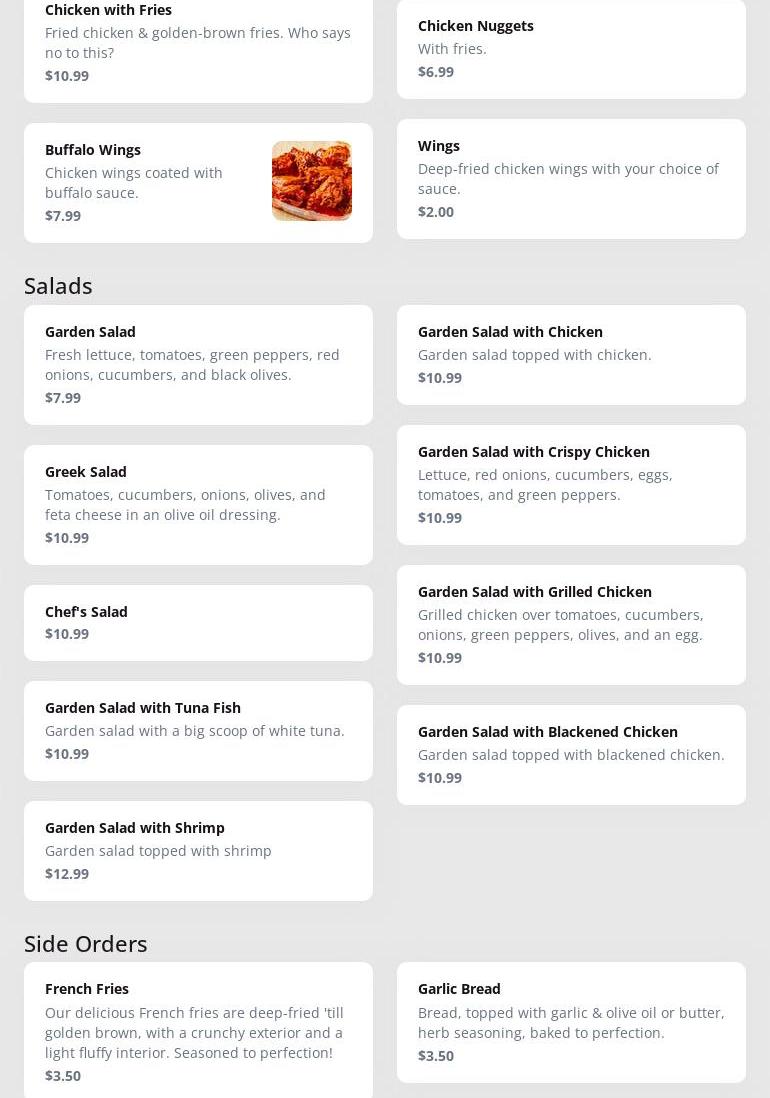Open Garden Salad with Chicken
The width and height of the screenshot is (770, 1098).
[x=570, y=354]
